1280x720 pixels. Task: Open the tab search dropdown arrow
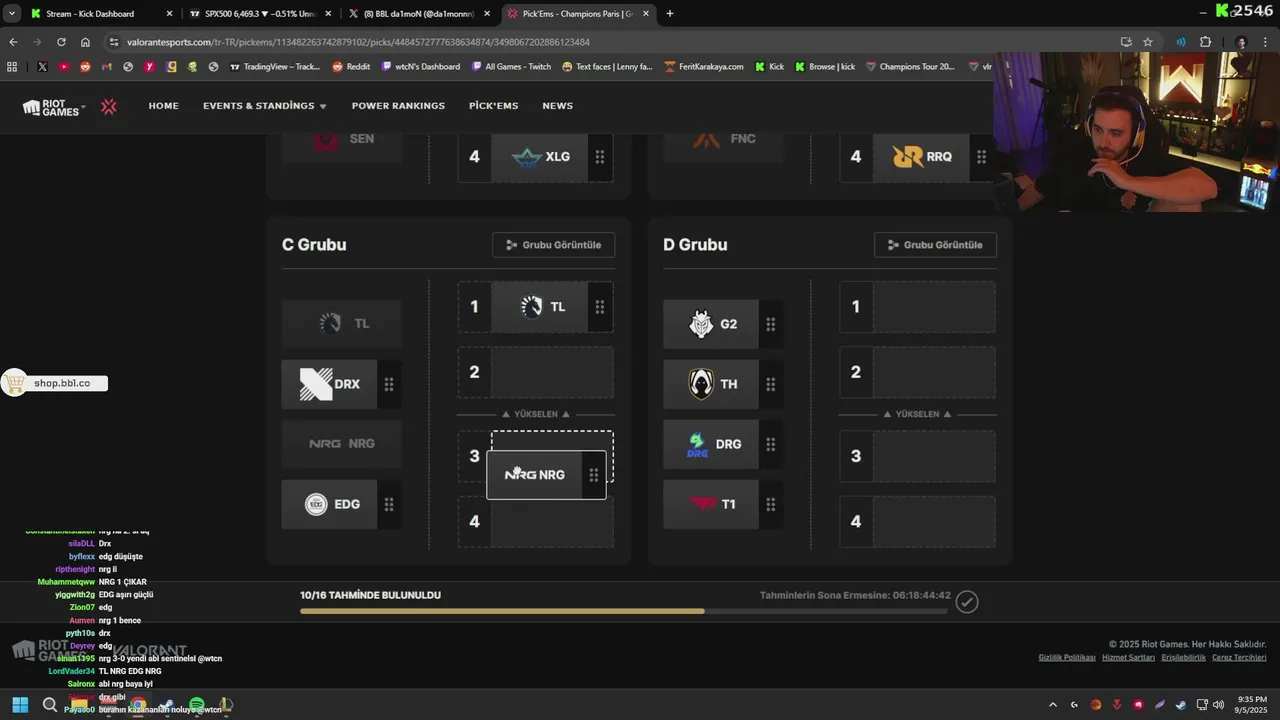click(12, 14)
